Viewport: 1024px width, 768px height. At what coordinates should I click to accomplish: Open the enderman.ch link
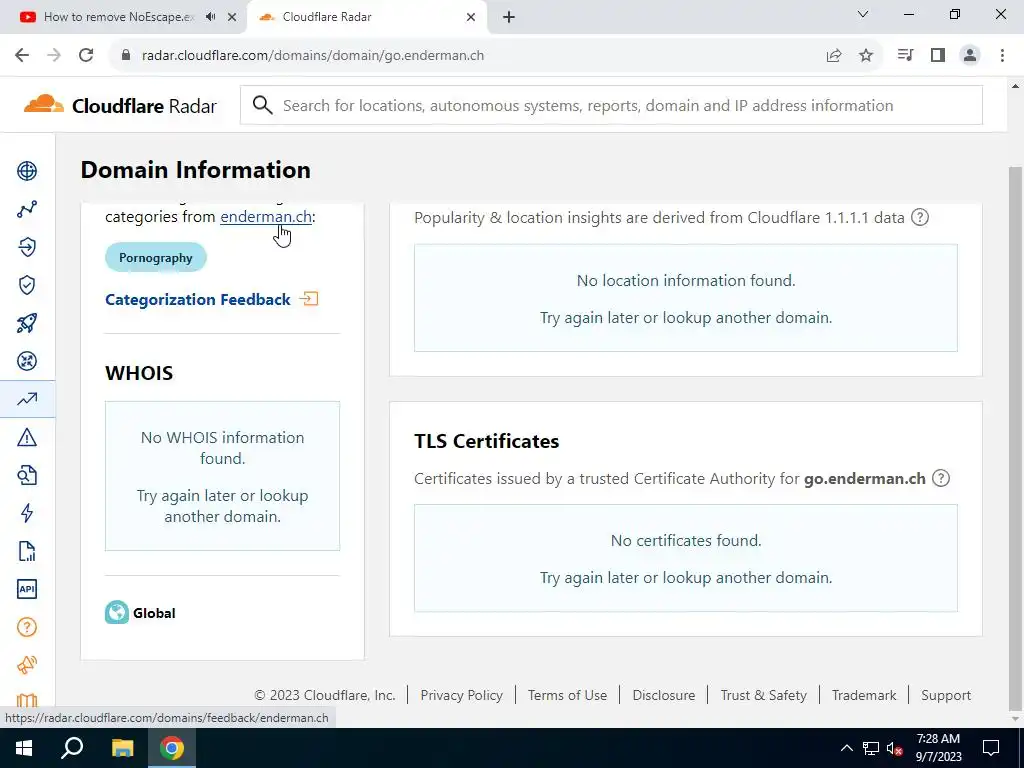pyautogui.click(x=266, y=217)
